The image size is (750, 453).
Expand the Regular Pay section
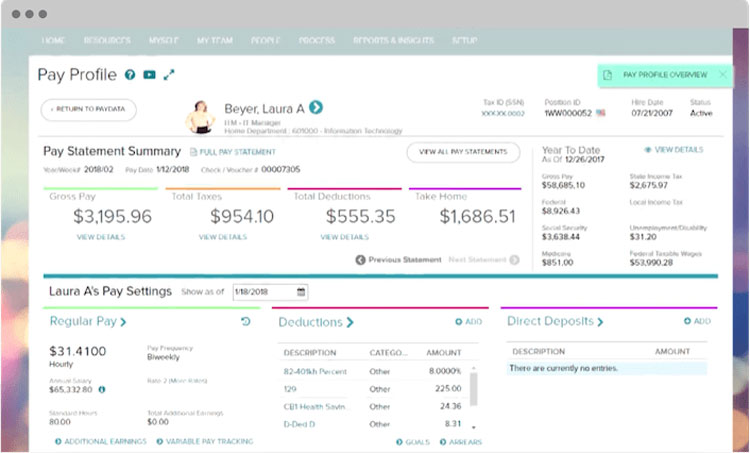click(88, 321)
